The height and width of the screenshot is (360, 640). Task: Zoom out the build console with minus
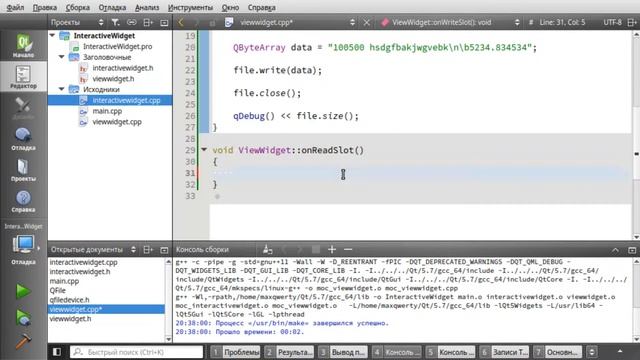348,249
